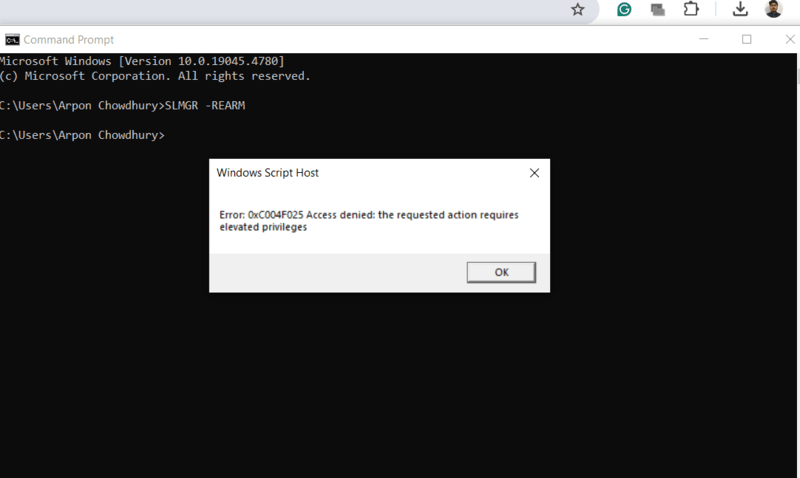Click the 'Windows Script Host' dialog title

[267, 173]
